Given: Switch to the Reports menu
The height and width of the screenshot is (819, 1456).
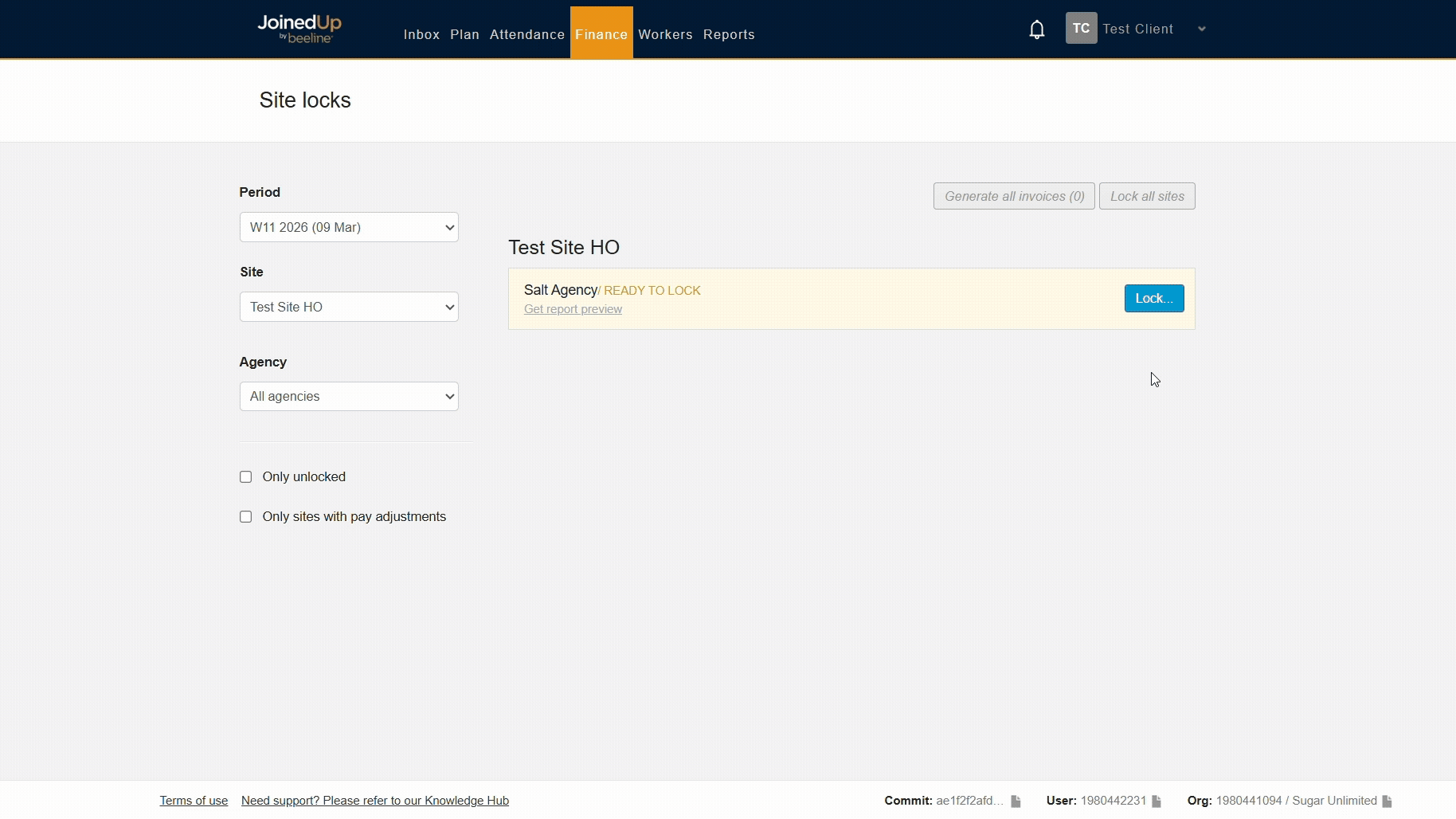Looking at the screenshot, I should [729, 34].
